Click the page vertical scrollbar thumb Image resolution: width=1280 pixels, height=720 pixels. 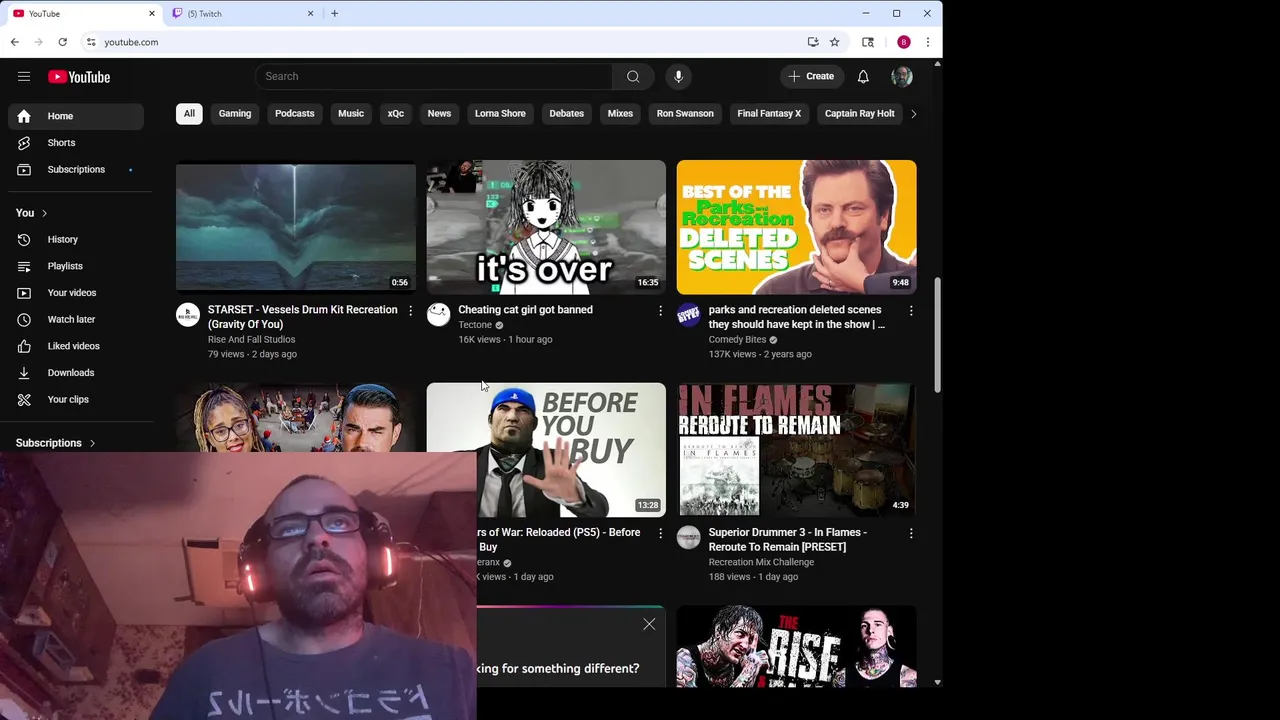coord(937,335)
